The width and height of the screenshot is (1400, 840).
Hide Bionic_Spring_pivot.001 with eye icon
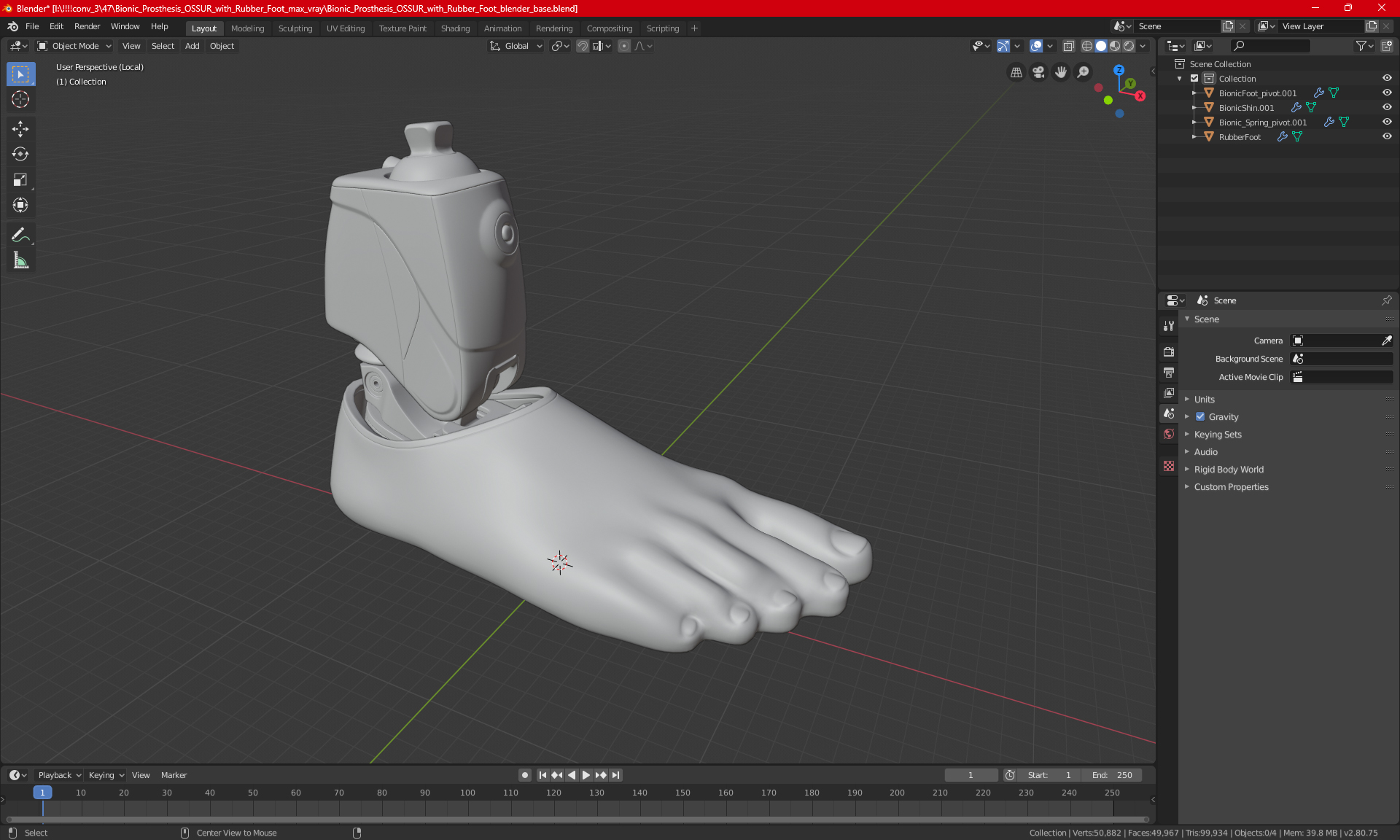point(1387,122)
